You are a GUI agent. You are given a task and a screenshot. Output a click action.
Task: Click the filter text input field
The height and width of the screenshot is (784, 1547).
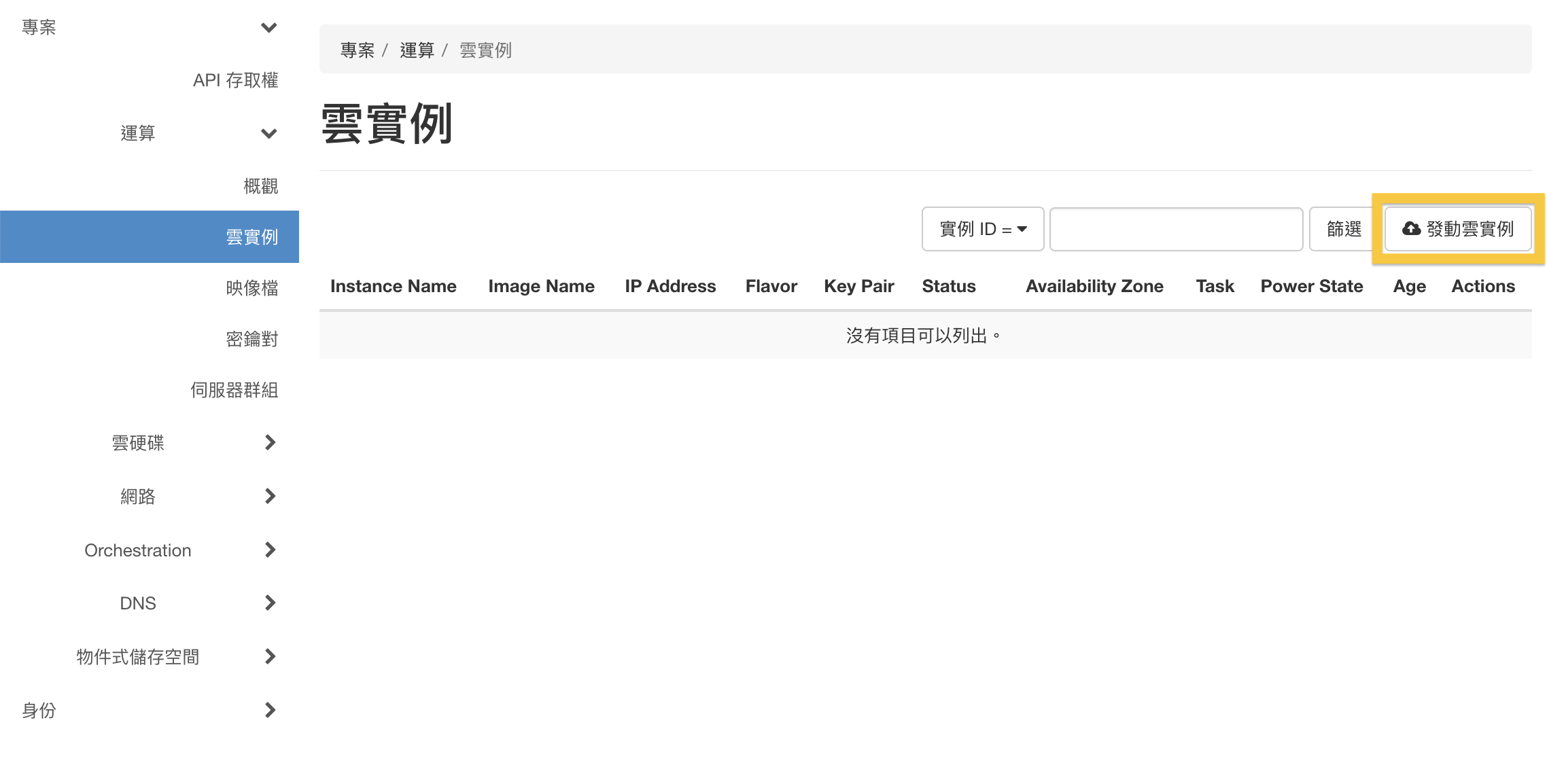(1176, 229)
